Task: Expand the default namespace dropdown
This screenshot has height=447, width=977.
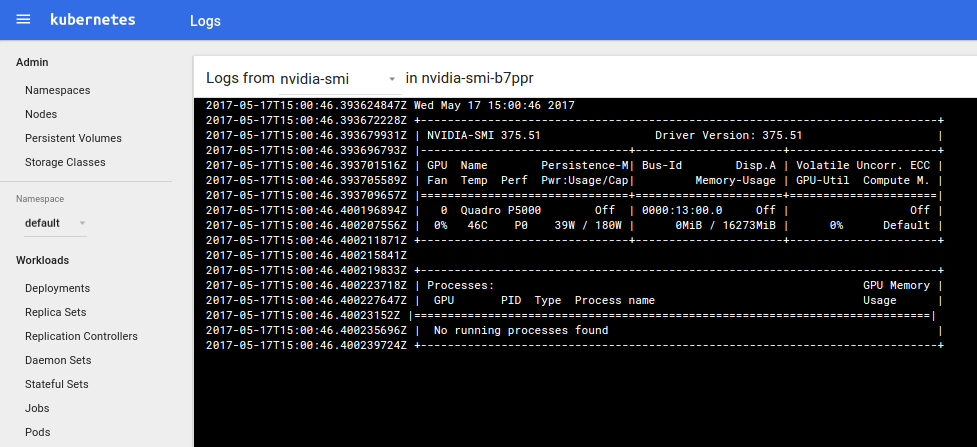Action: coord(55,223)
